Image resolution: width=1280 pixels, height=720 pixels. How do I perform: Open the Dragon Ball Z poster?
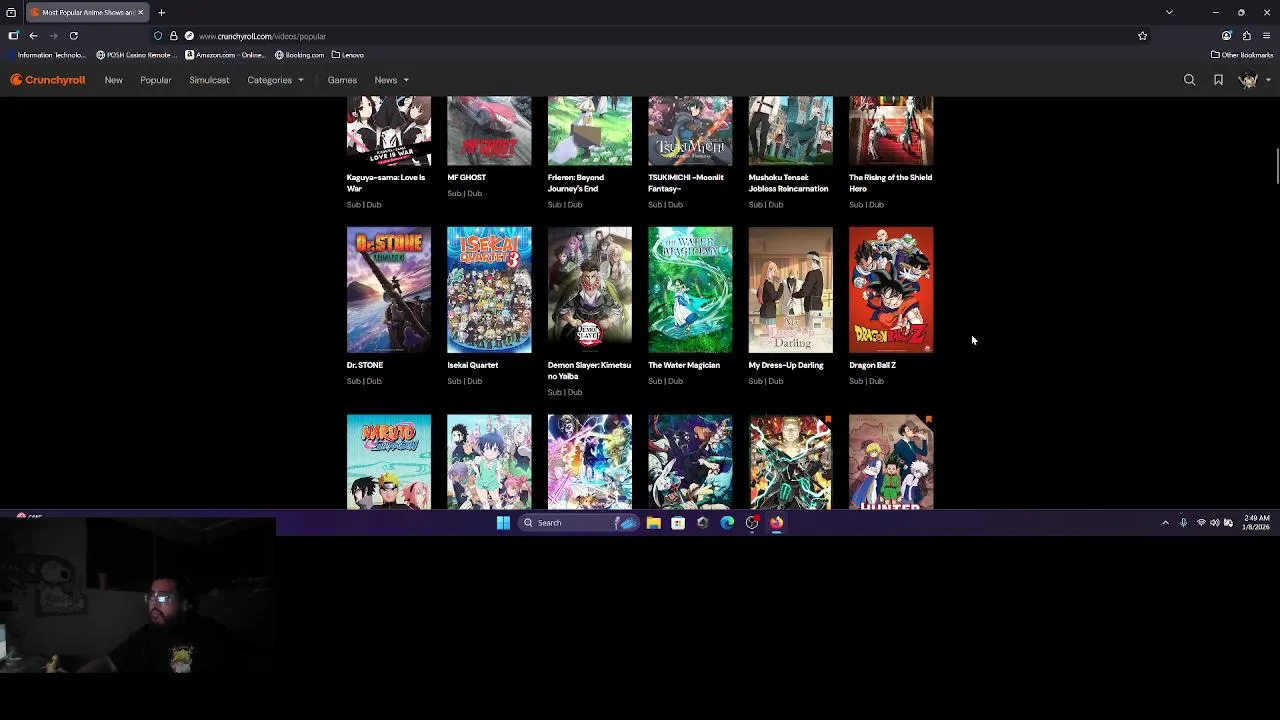[891, 290]
